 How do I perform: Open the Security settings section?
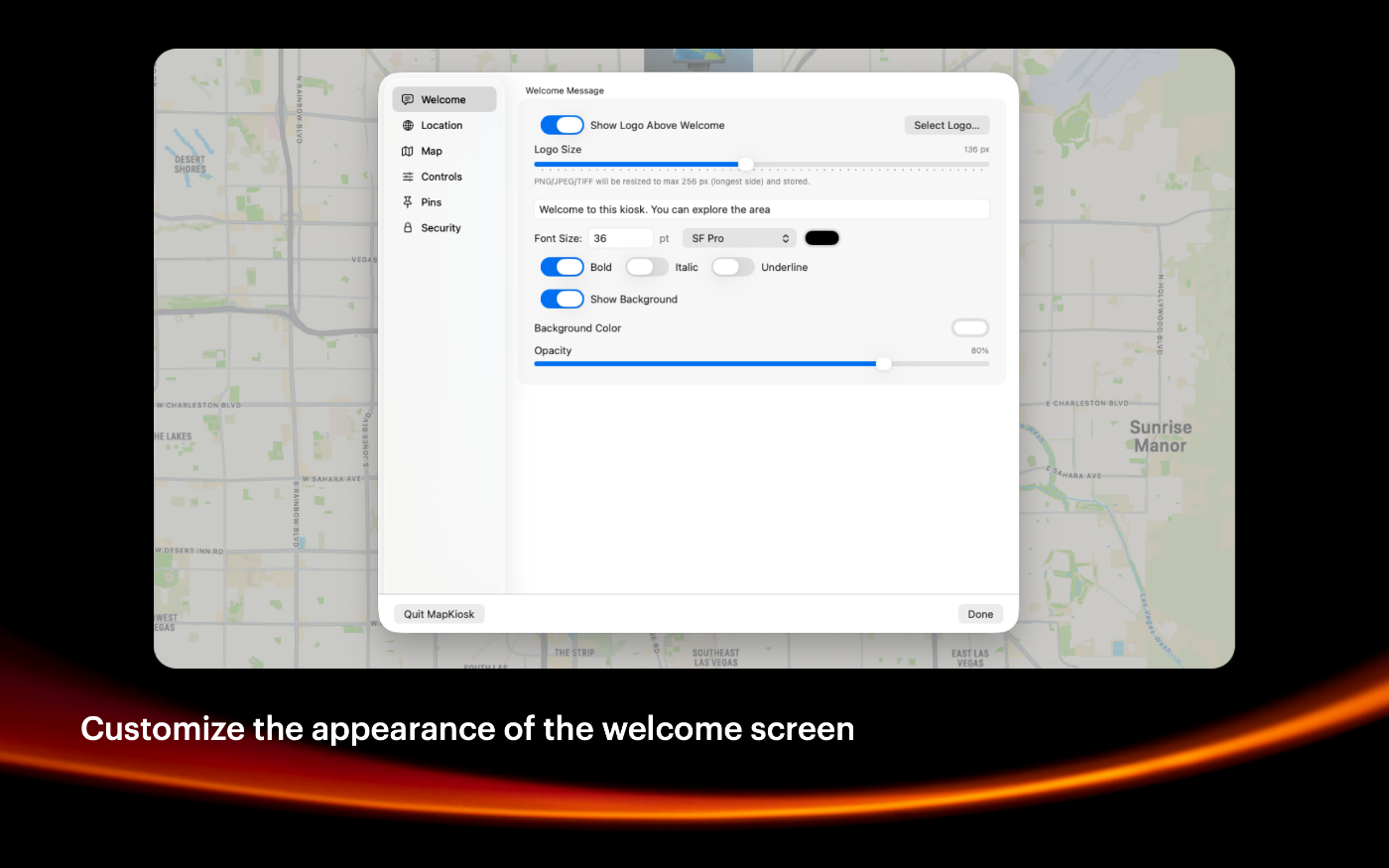[x=441, y=228]
